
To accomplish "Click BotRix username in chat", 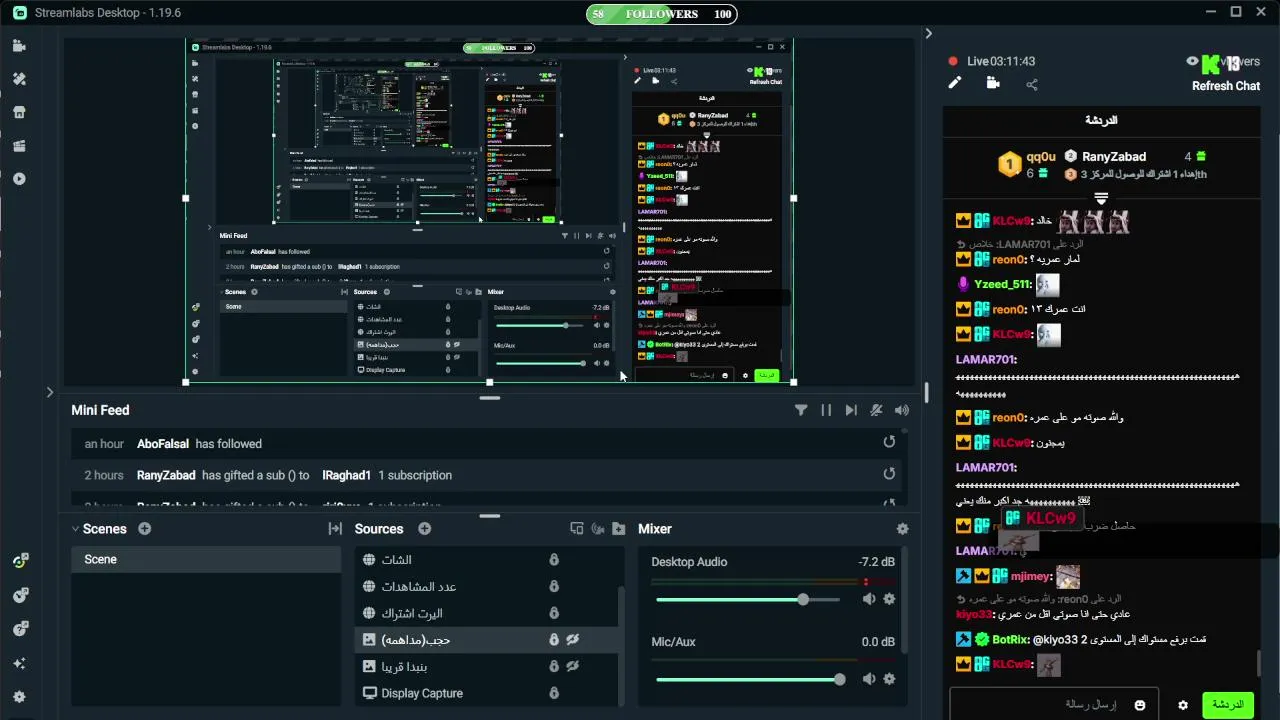I will pos(1010,639).
